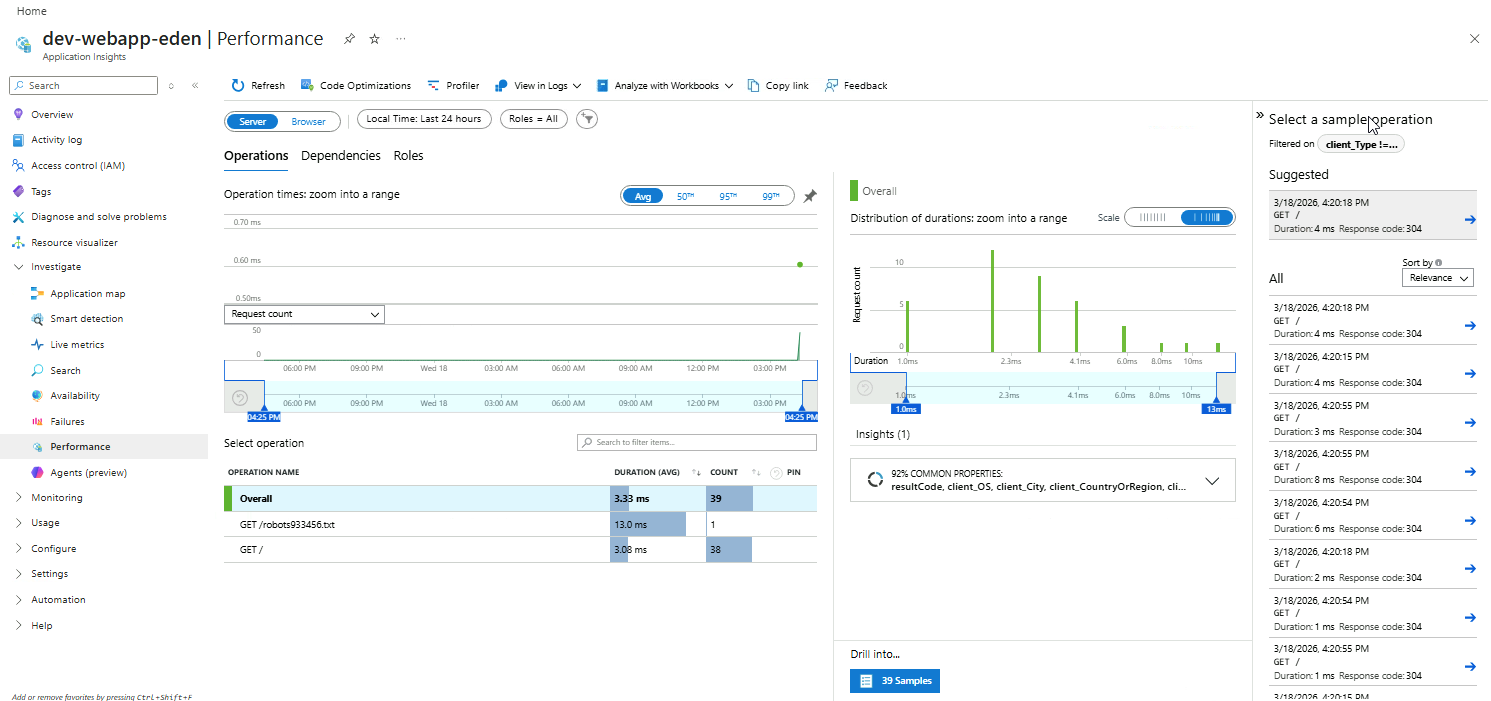The height and width of the screenshot is (701, 1491).
Task: Click the 39 Samples button
Action: (x=895, y=681)
